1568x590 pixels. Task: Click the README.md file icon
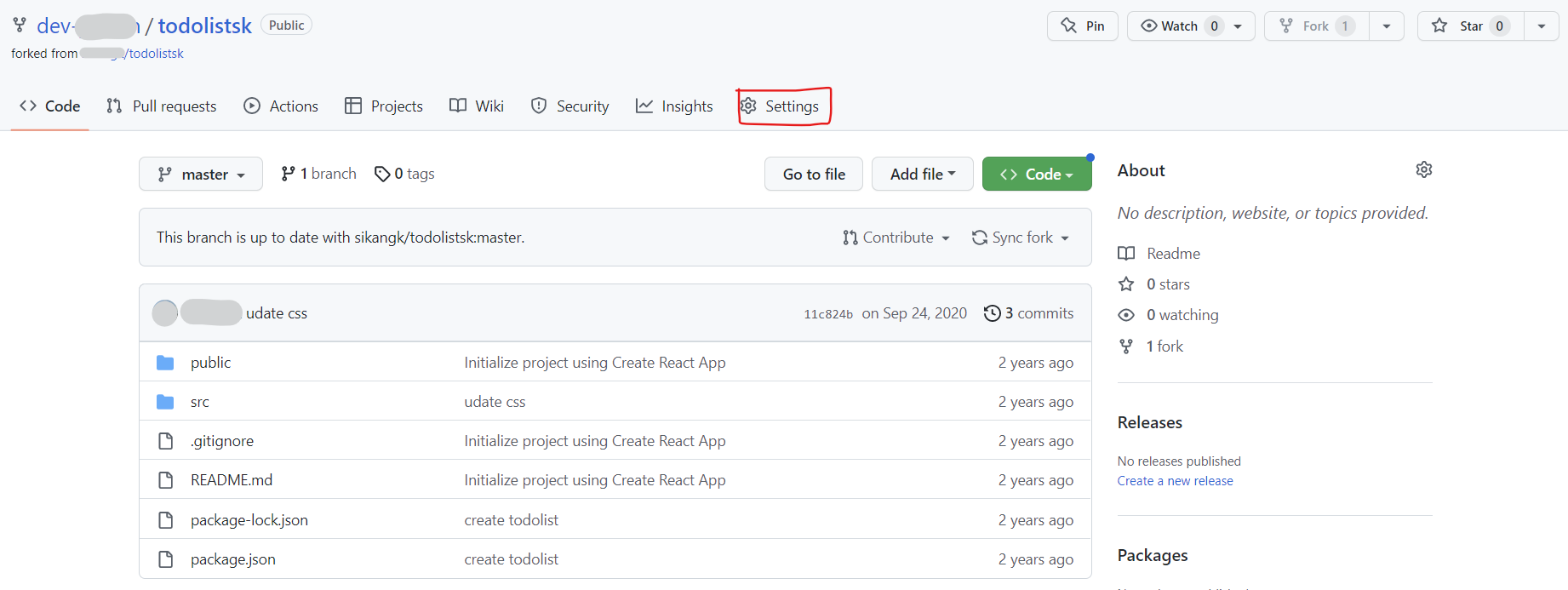click(x=165, y=480)
